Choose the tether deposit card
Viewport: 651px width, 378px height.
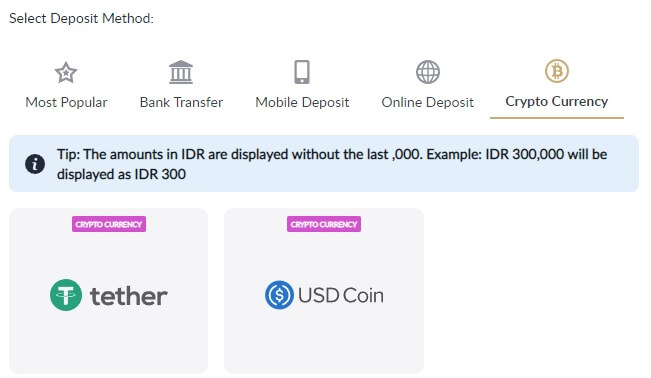108,291
